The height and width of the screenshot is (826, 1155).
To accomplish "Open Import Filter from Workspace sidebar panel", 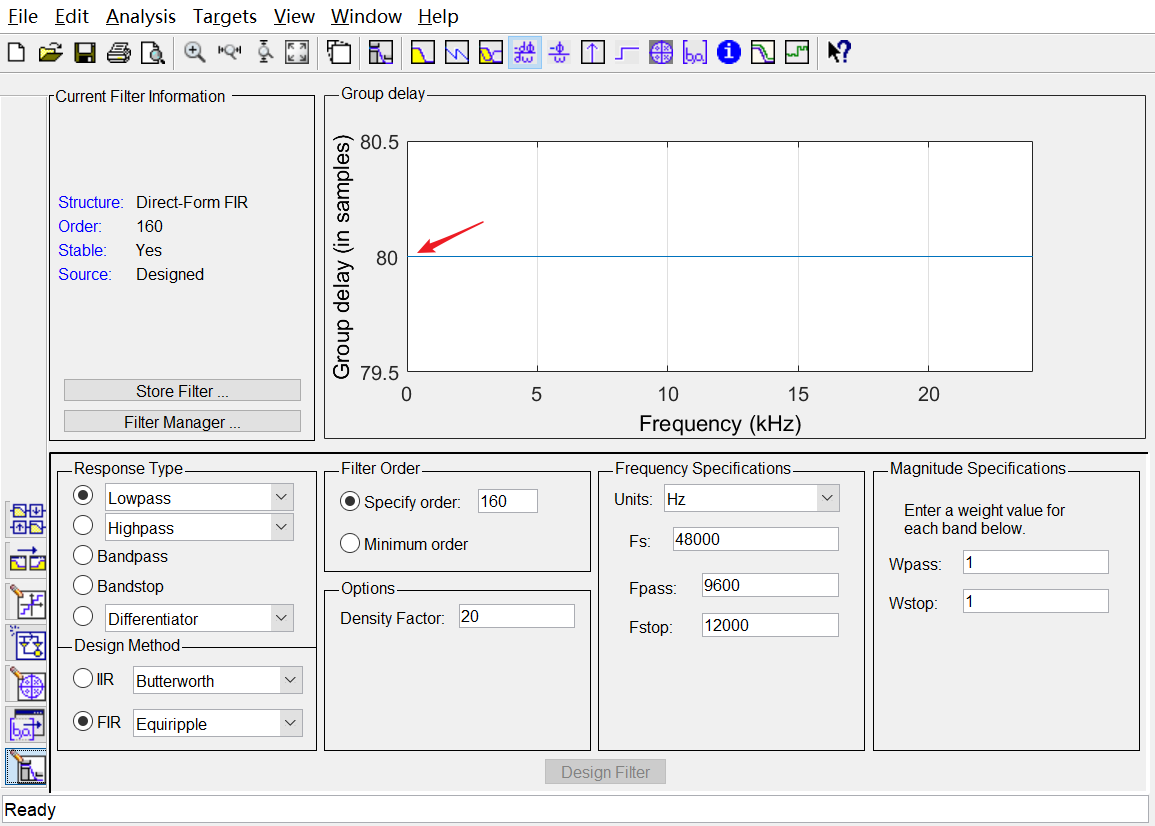I will point(27,726).
